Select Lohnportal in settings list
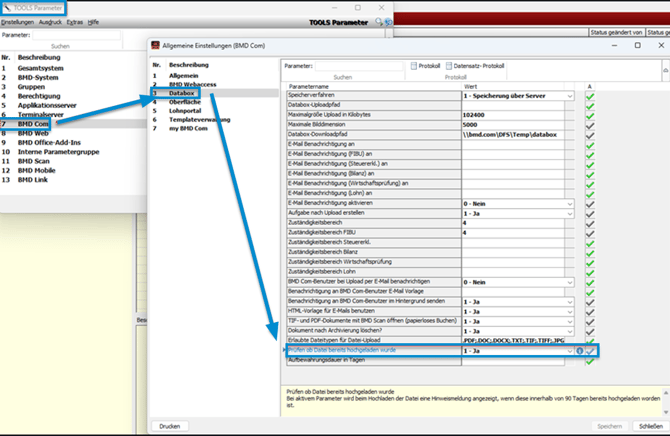670x436 pixels. [x=185, y=111]
